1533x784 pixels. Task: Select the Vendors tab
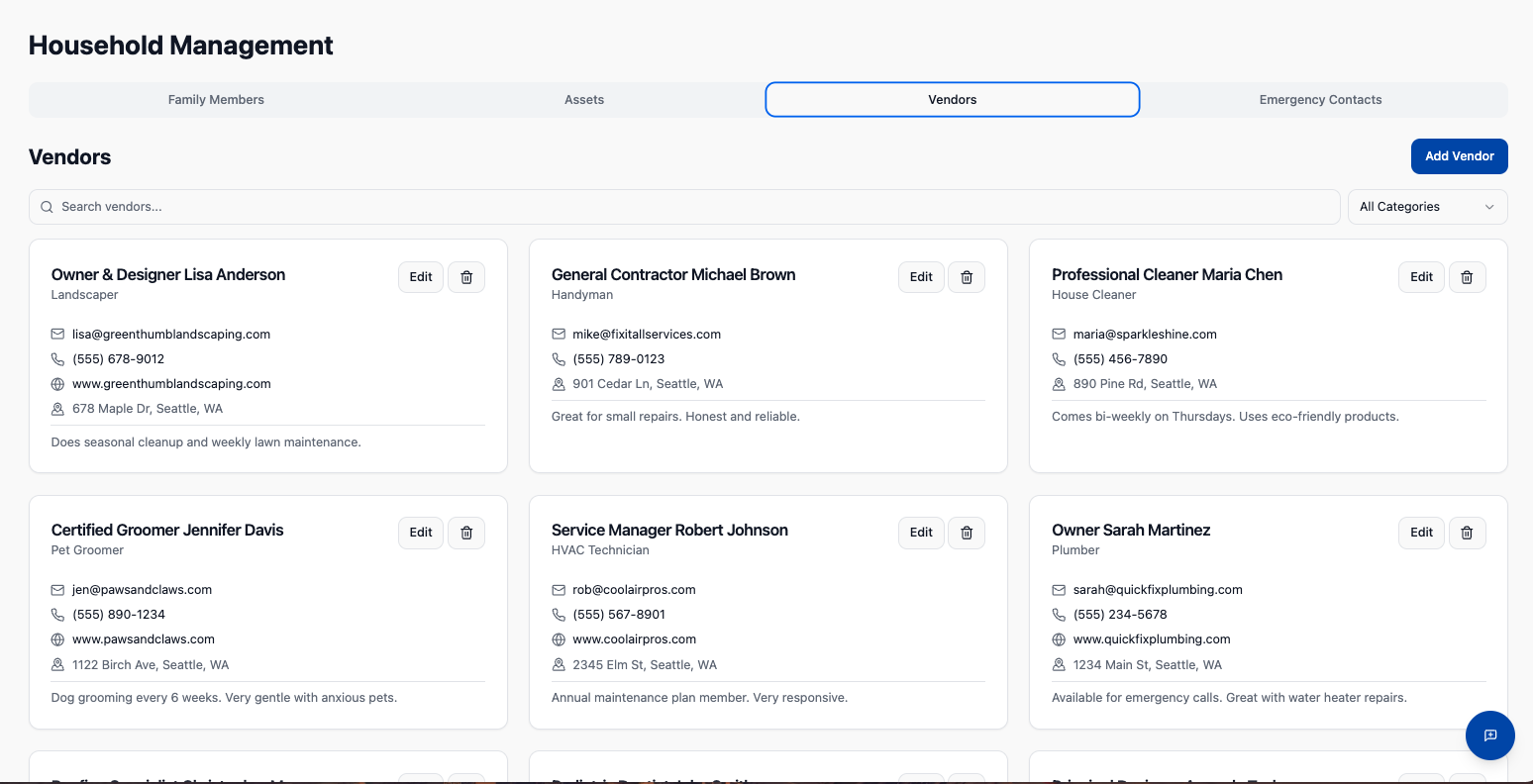tap(953, 100)
